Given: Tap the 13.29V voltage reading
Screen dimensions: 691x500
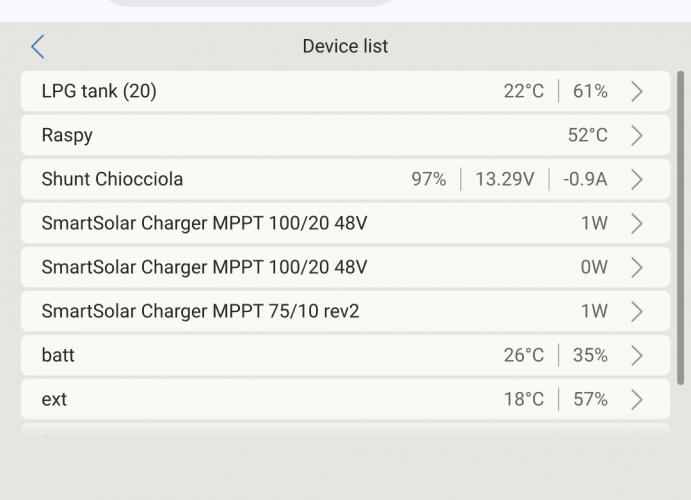Looking at the screenshot, I should pos(504,180).
